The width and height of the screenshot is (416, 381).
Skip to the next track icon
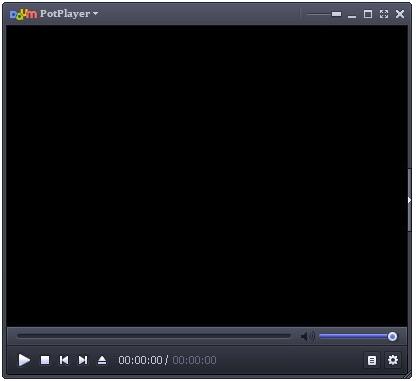[x=83, y=360]
